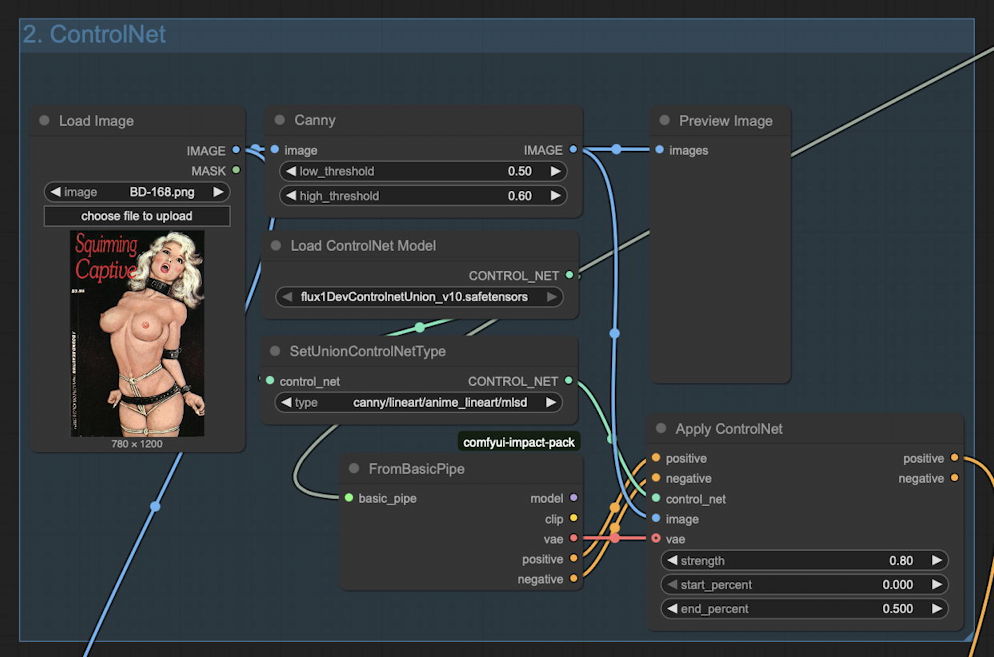
Task: Open the BD-168.png image selector
Action: (x=137, y=192)
